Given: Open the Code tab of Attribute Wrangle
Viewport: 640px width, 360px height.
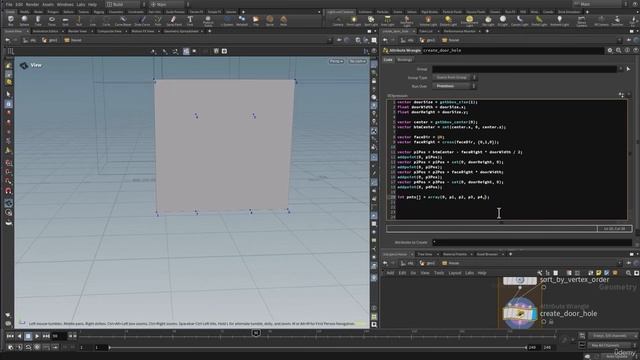Looking at the screenshot, I should [388, 60].
